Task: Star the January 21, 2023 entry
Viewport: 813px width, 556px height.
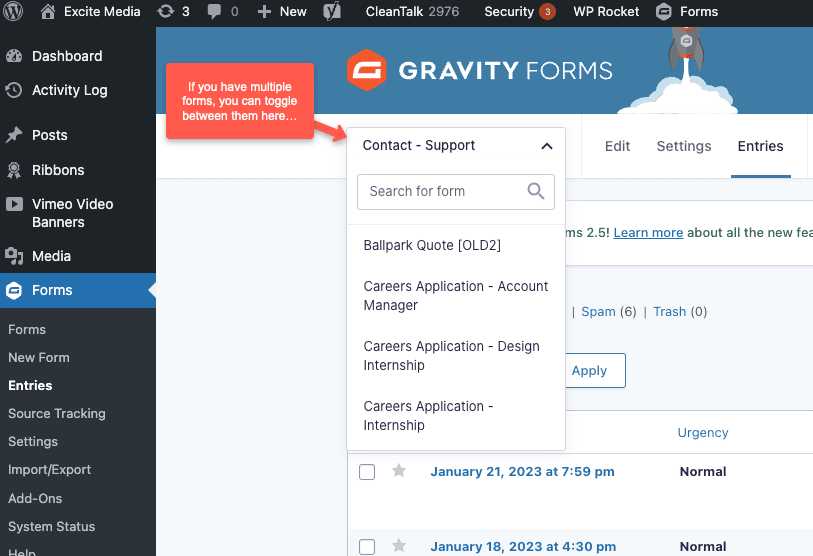Action: 399,471
